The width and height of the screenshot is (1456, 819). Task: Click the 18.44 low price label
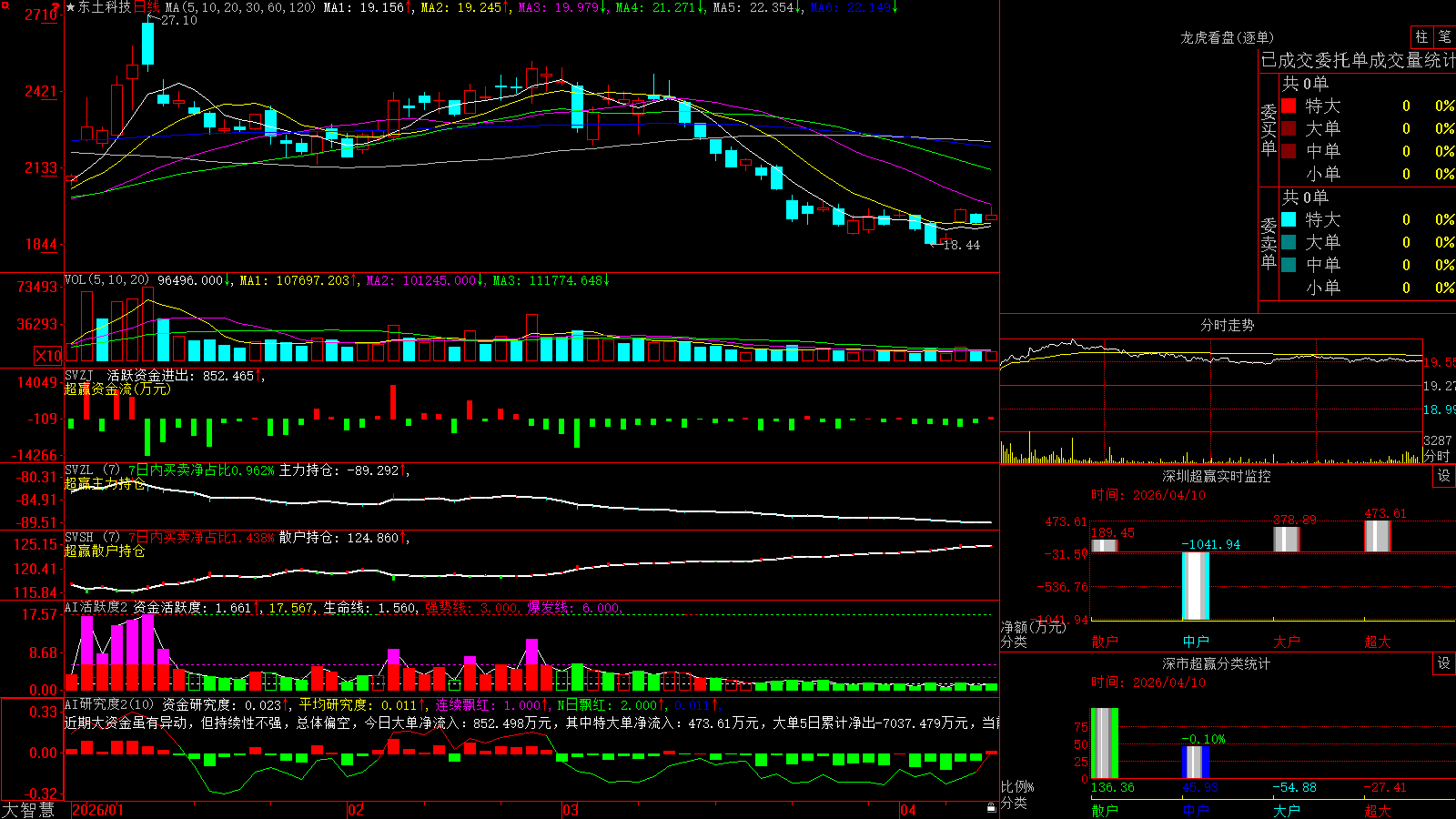point(962,245)
